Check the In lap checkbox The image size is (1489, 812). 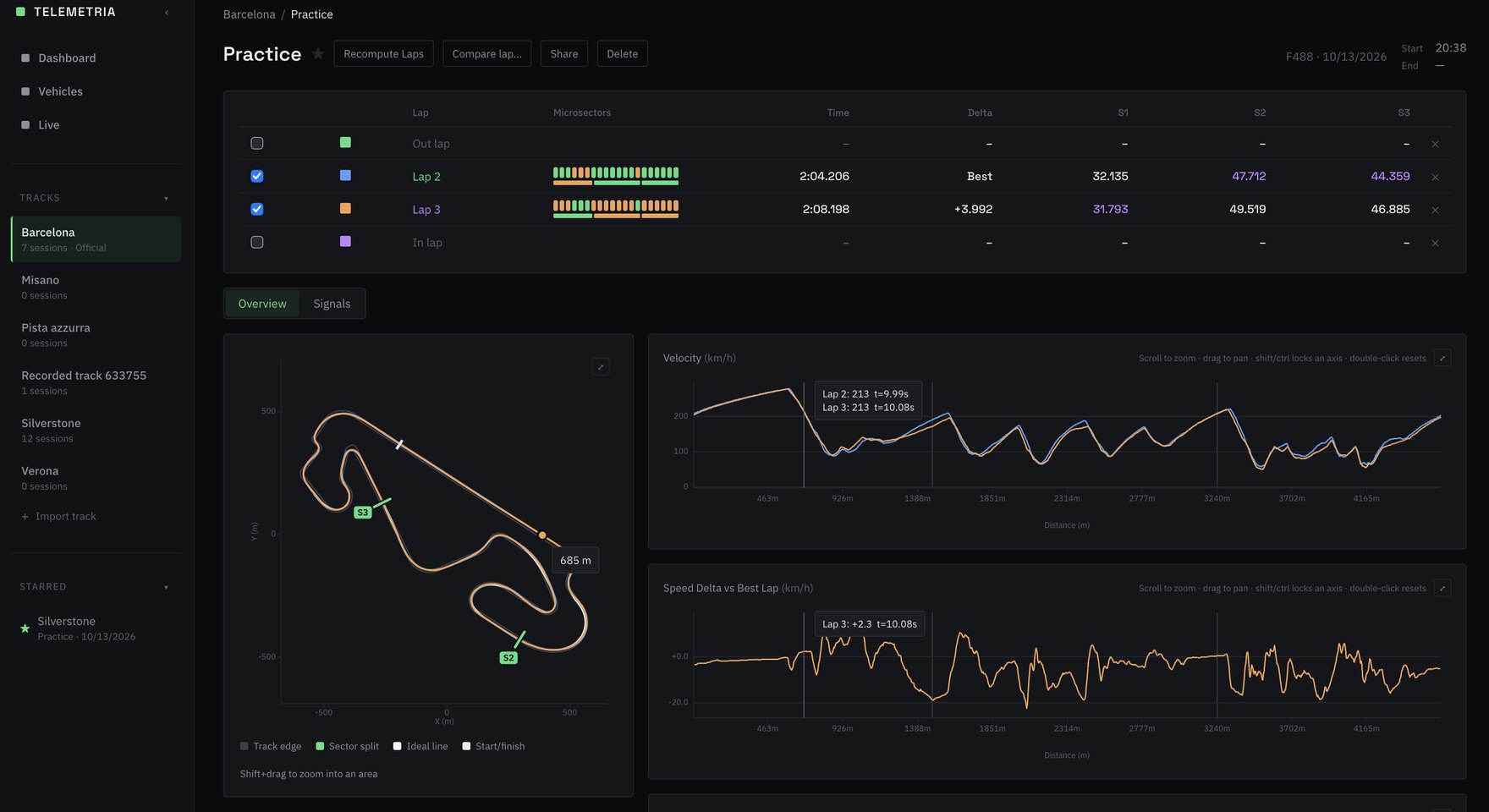257,242
